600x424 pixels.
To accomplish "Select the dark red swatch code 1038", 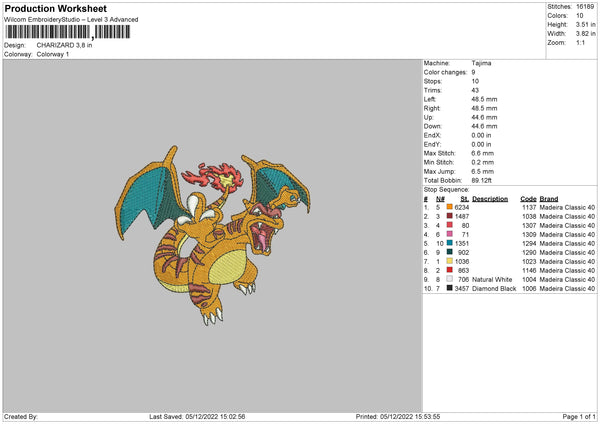I will (450, 216).
